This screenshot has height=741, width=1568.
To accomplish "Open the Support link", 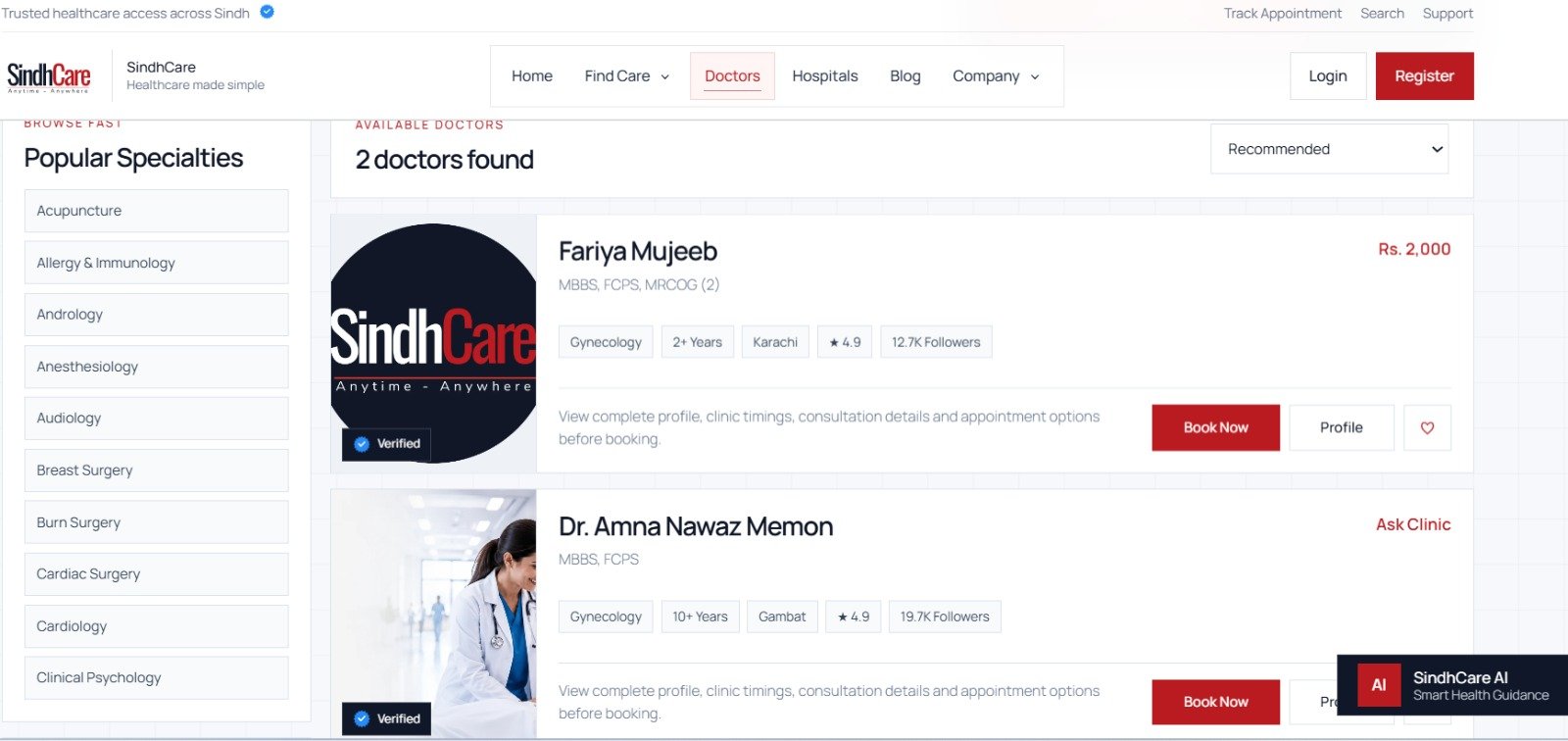I will [1447, 14].
